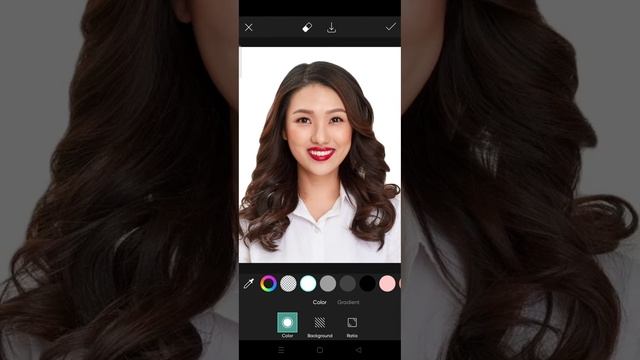Select the pink color swatch
The width and height of the screenshot is (640, 360).
[387, 283]
